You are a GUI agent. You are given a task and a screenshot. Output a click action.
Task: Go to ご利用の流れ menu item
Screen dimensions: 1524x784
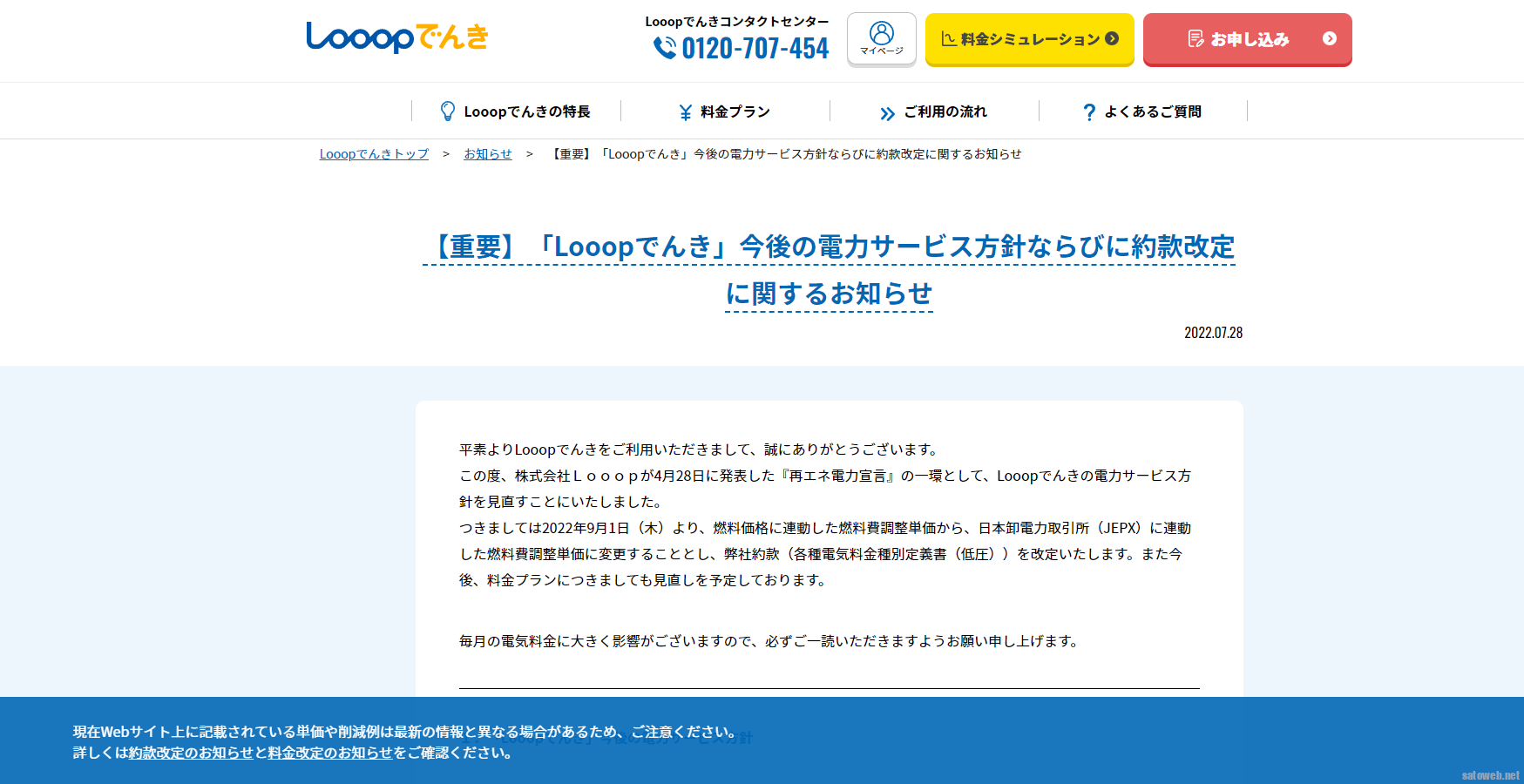[934, 112]
